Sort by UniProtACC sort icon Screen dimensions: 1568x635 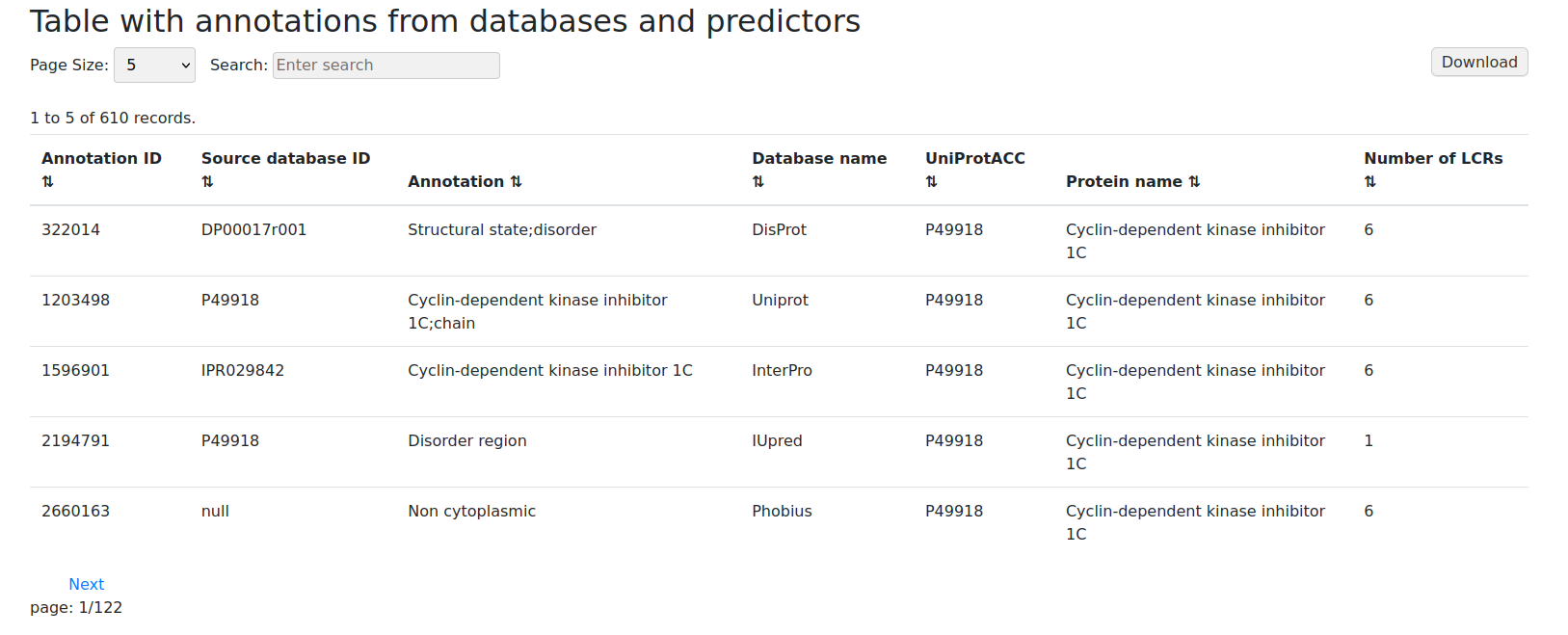click(931, 182)
